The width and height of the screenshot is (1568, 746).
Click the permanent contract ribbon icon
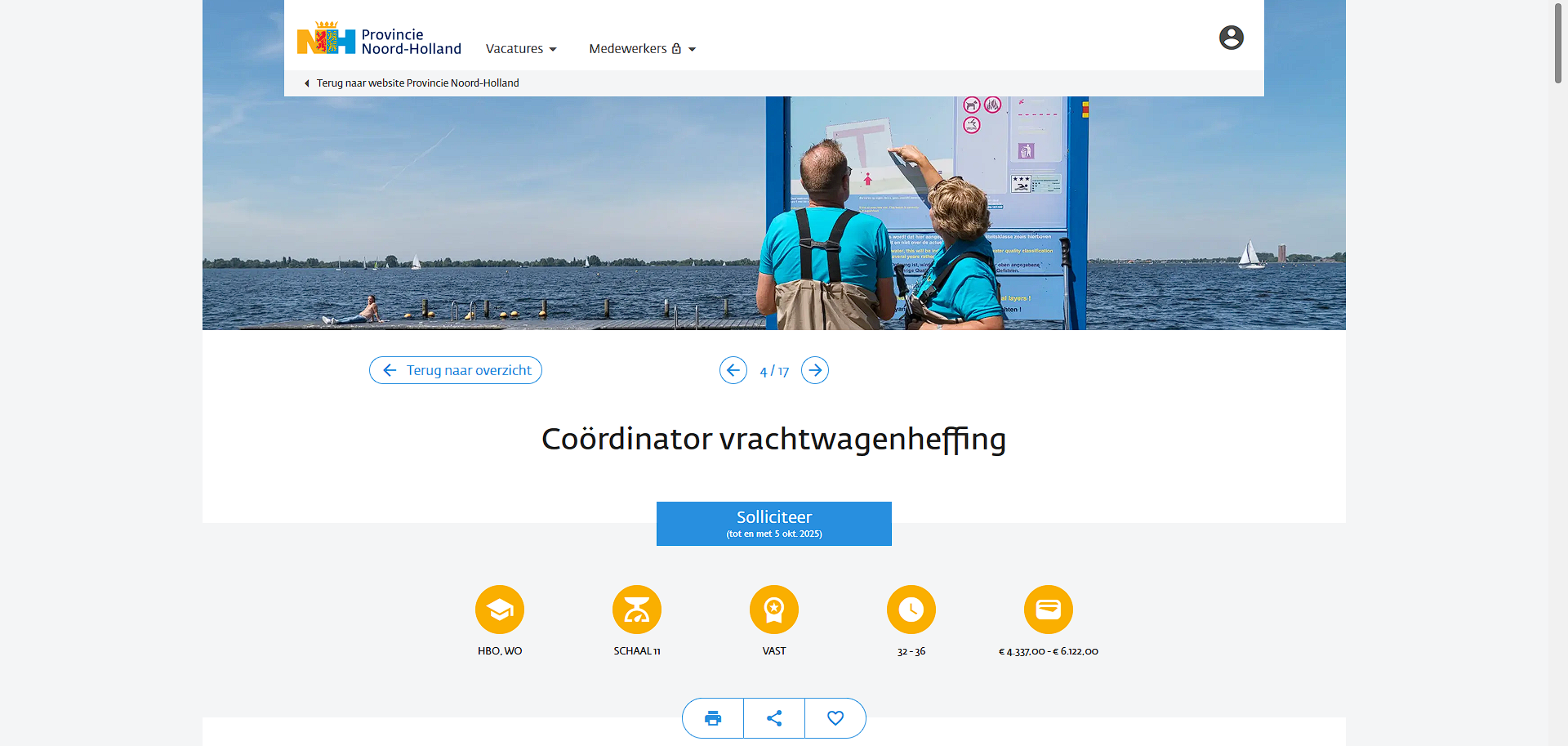[x=774, y=610]
